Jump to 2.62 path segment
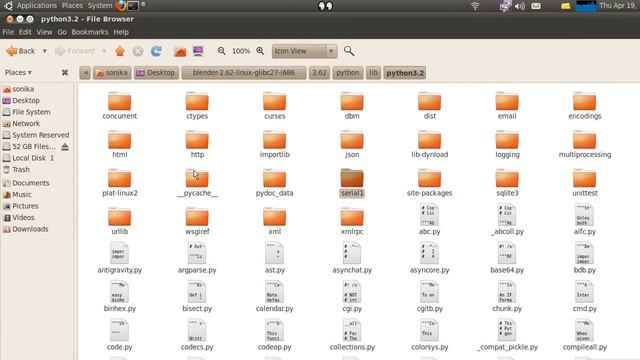Viewport: 640px width, 360px height. click(319, 73)
